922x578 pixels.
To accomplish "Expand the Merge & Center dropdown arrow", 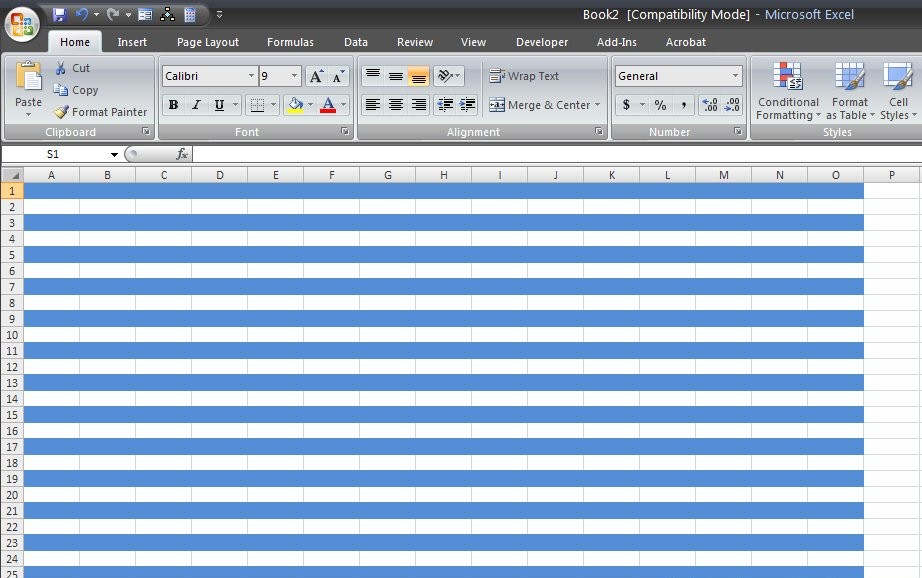I will click(597, 105).
